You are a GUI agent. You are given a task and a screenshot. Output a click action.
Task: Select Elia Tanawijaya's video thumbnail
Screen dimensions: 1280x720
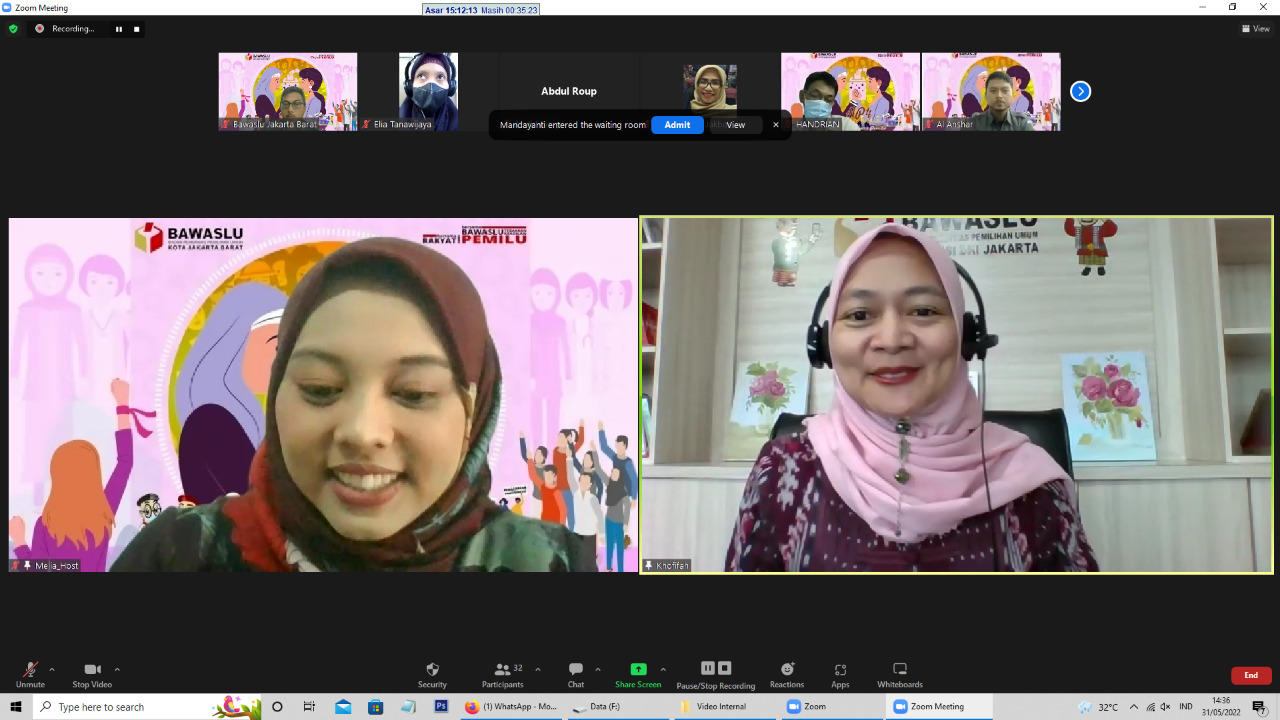(428, 91)
